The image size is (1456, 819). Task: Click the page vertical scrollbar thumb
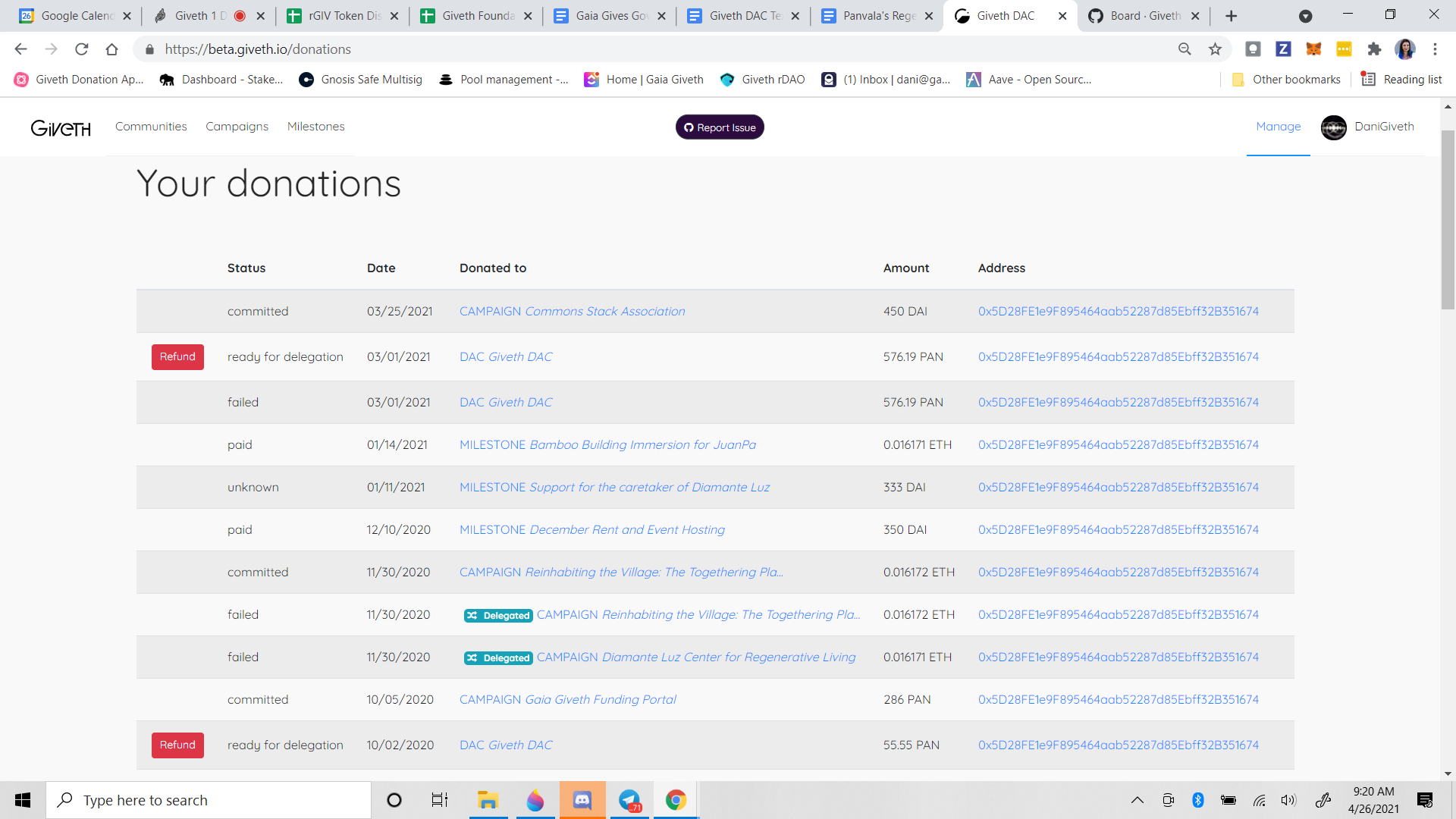(x=1448, y=220)
